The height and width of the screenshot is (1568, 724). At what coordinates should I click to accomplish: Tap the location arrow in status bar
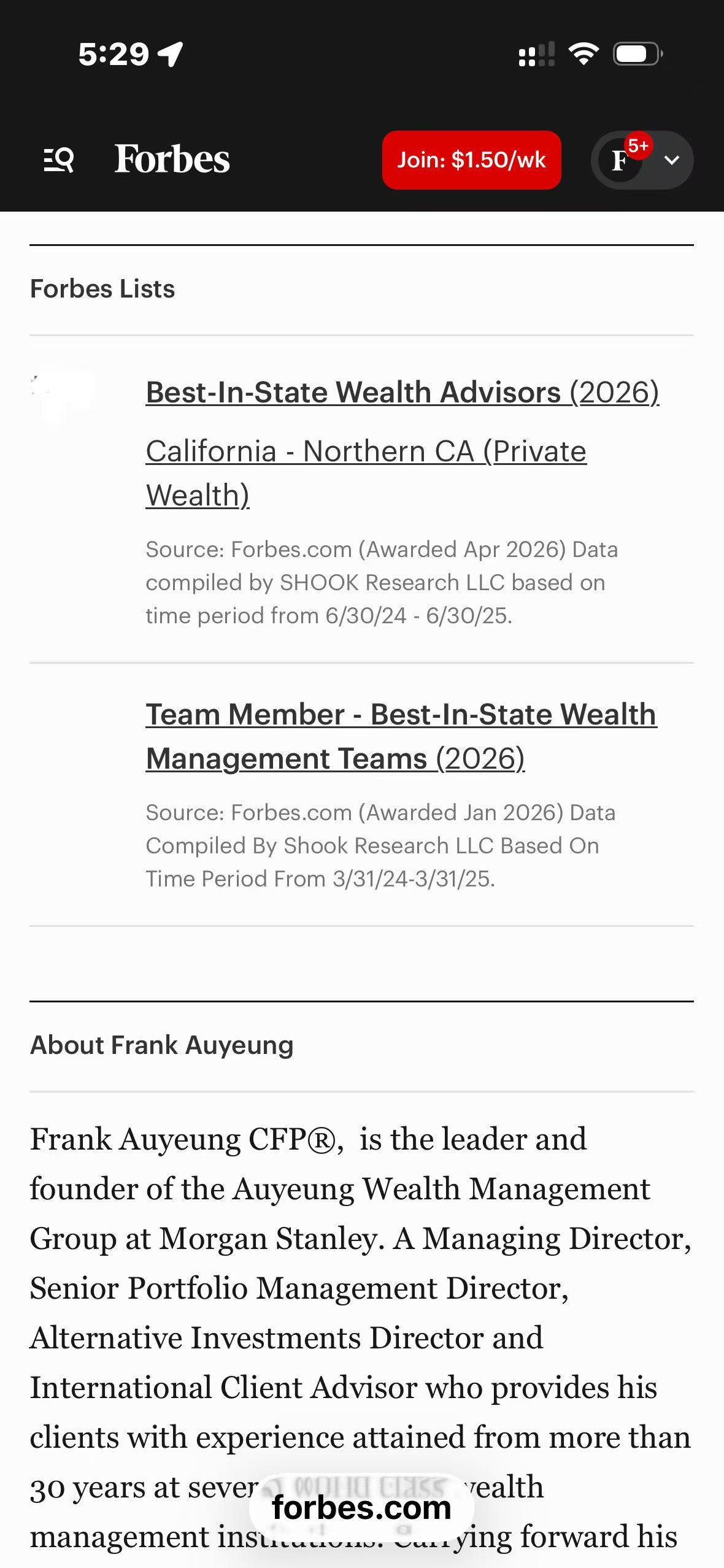pos(171,54)
